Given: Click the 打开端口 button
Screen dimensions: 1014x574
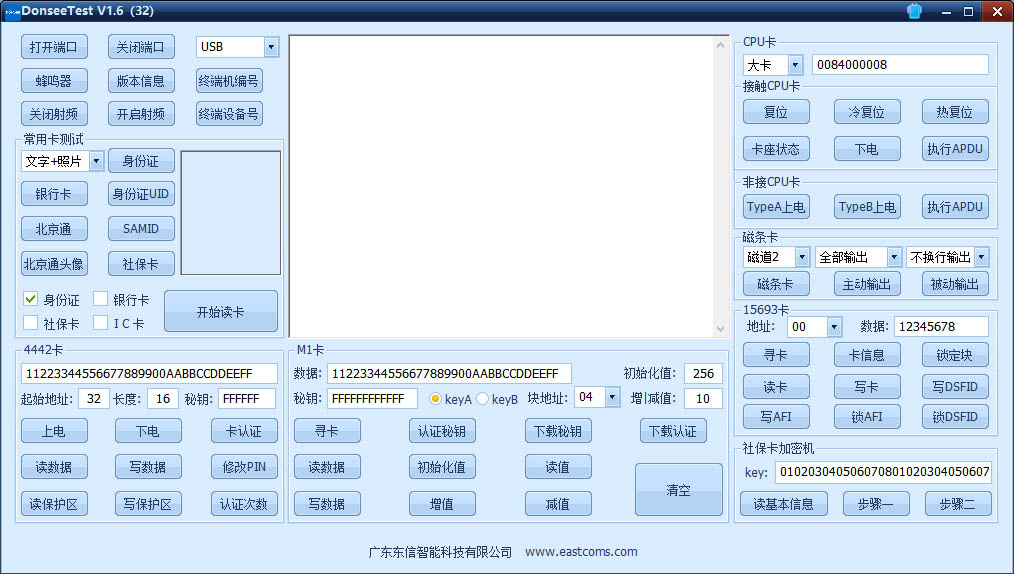Looking at the screenshot, I should (54, 47).
